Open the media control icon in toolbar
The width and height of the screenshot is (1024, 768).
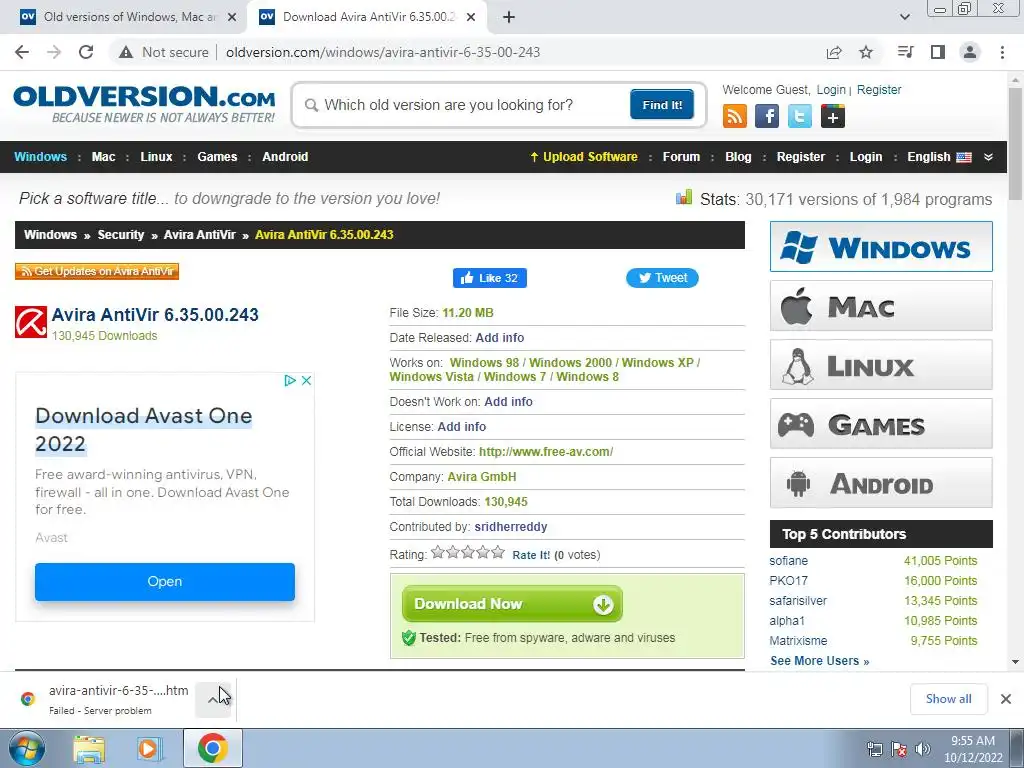905,52
